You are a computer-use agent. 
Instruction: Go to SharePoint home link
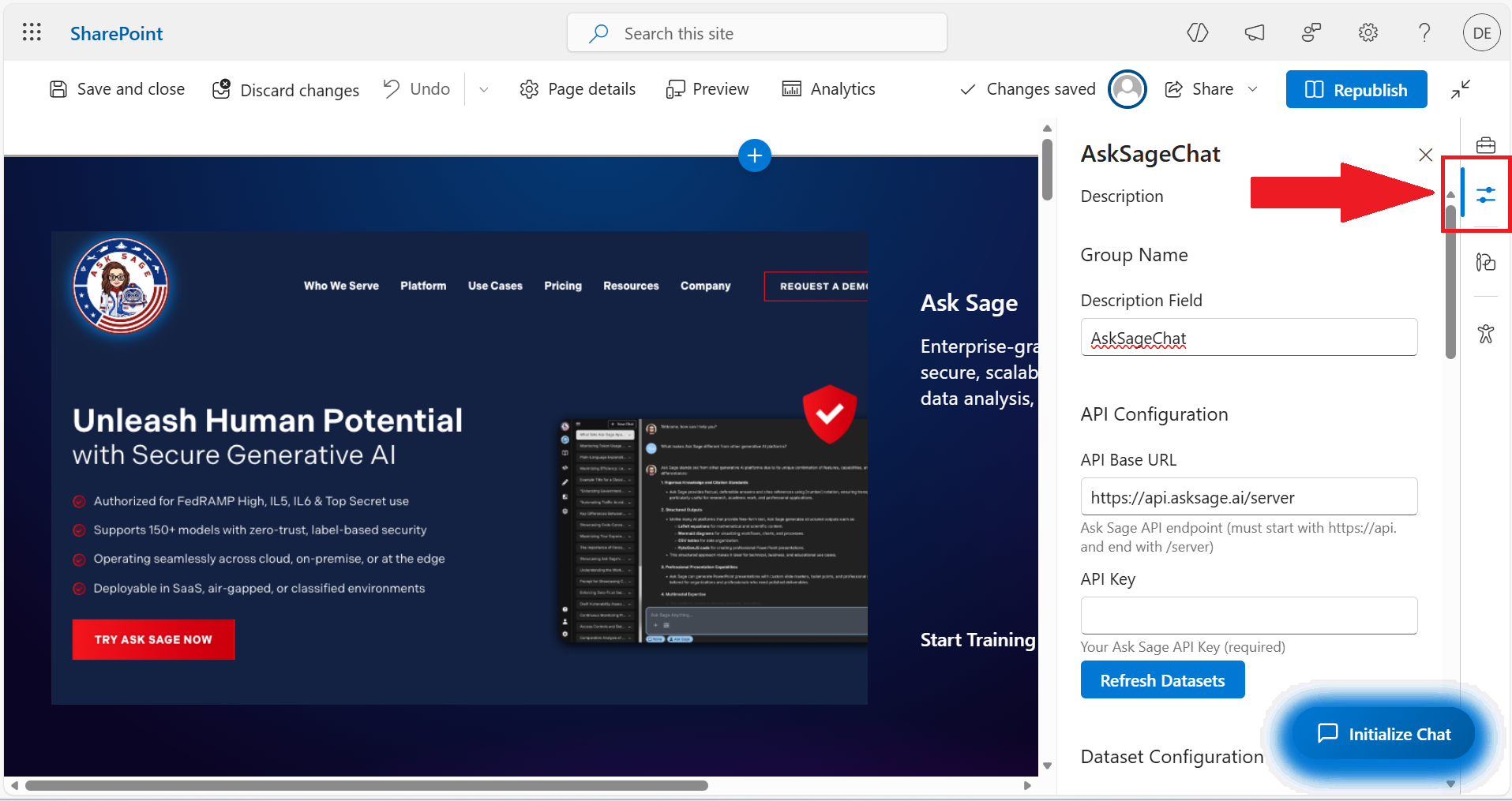coord(116,33)
